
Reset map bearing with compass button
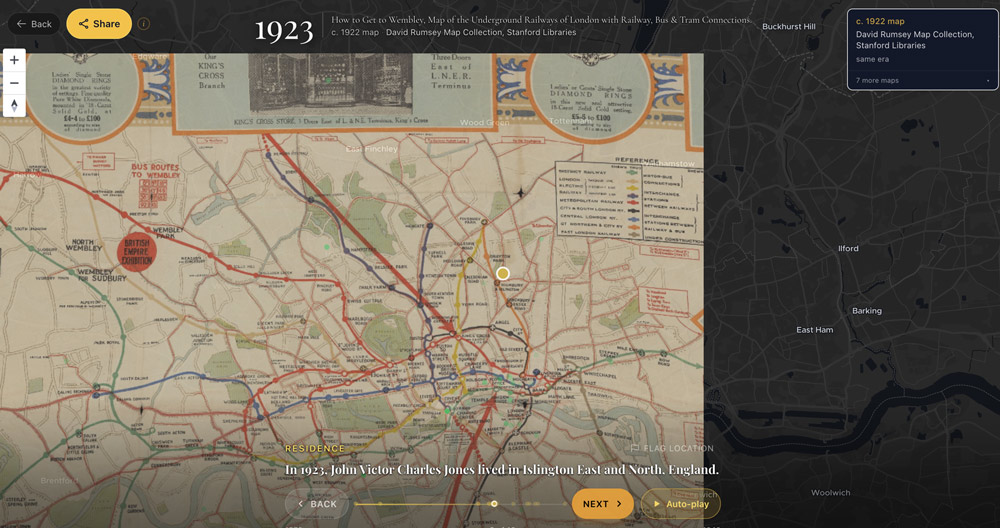14,105
